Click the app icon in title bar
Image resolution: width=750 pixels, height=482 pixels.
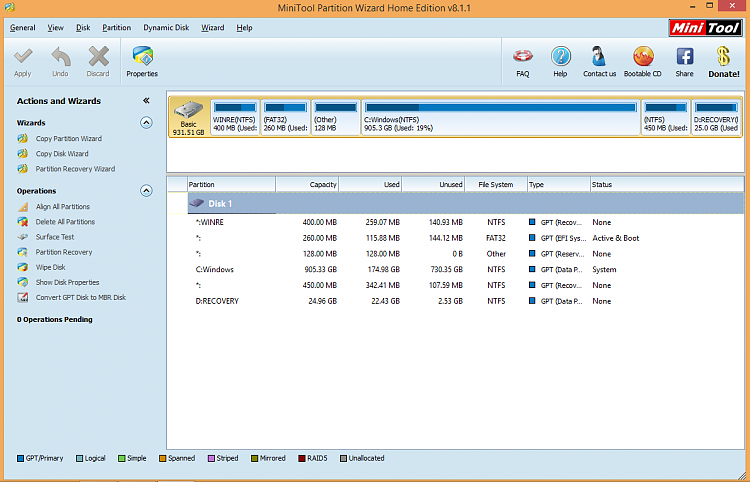(x=9, y=7)
